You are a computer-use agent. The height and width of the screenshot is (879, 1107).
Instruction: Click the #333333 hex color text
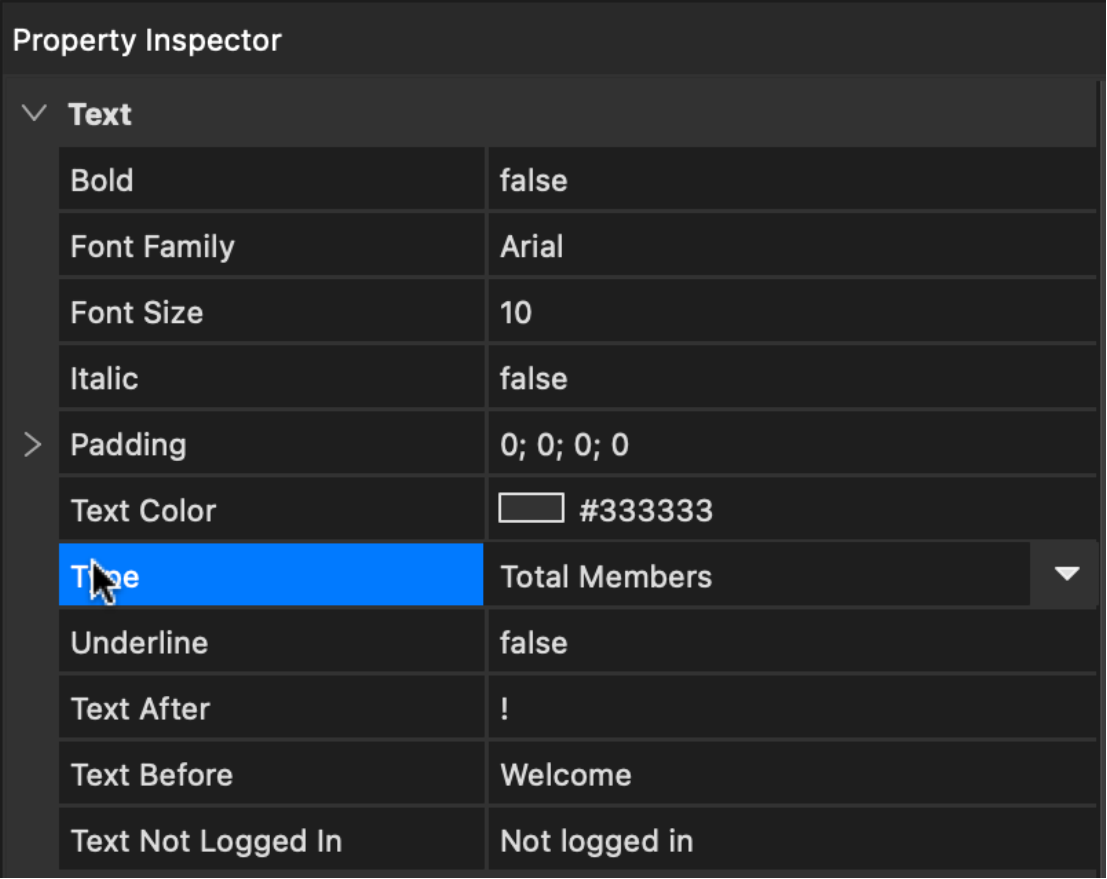646,511
